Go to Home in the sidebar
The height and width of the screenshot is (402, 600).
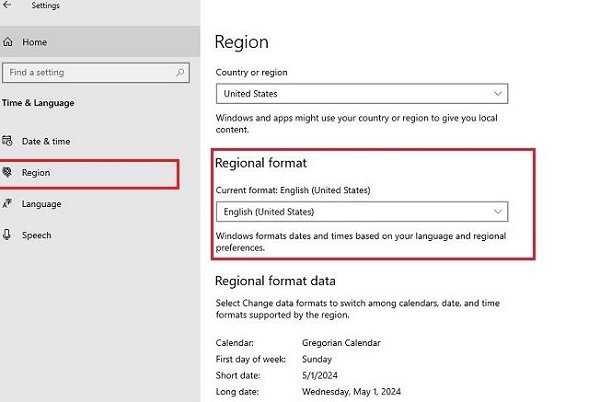(x=34, y=42)
